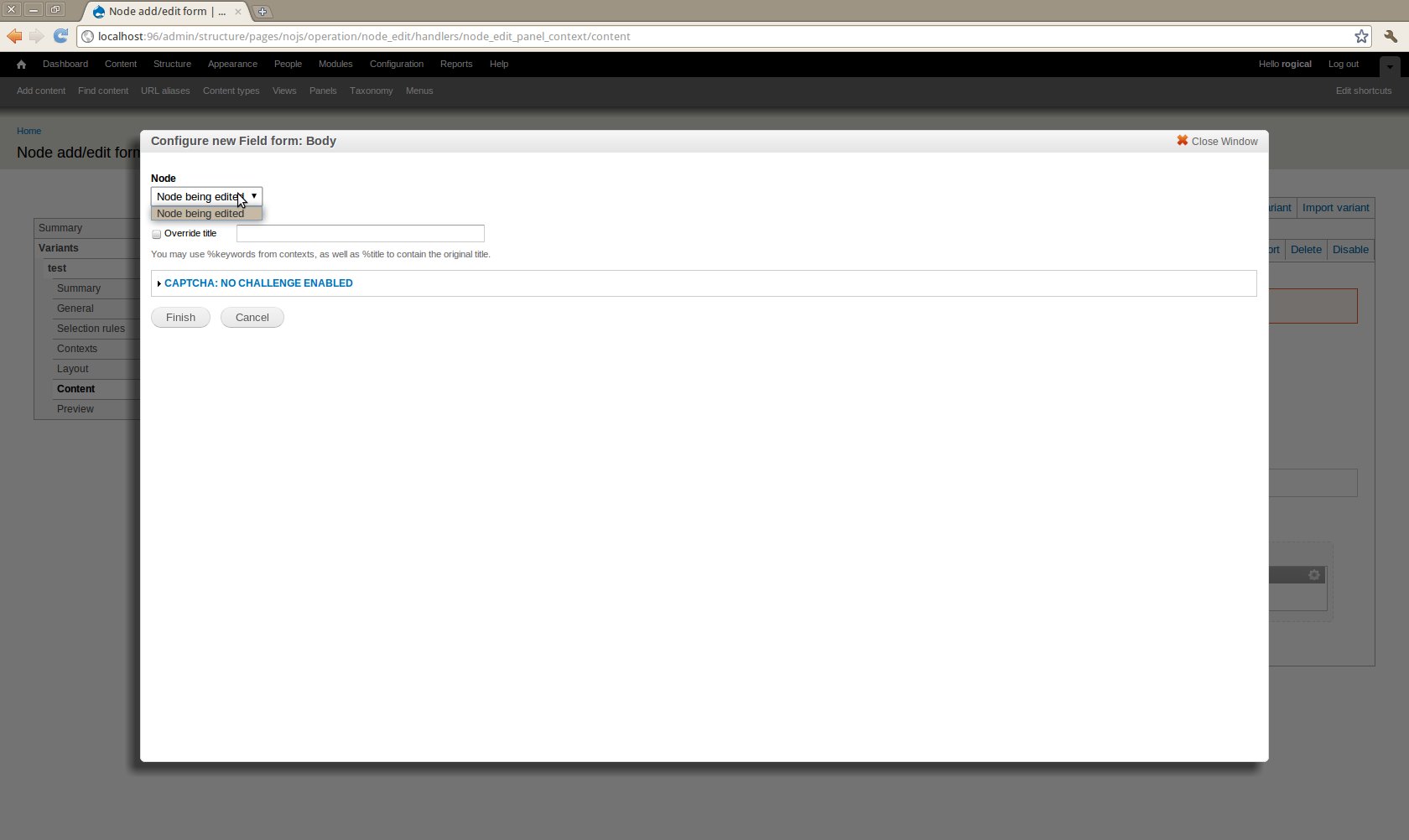This screenshot has height=840, width=1409.
Task: Open Layout in sidebar
Action: tap(73, 369)
